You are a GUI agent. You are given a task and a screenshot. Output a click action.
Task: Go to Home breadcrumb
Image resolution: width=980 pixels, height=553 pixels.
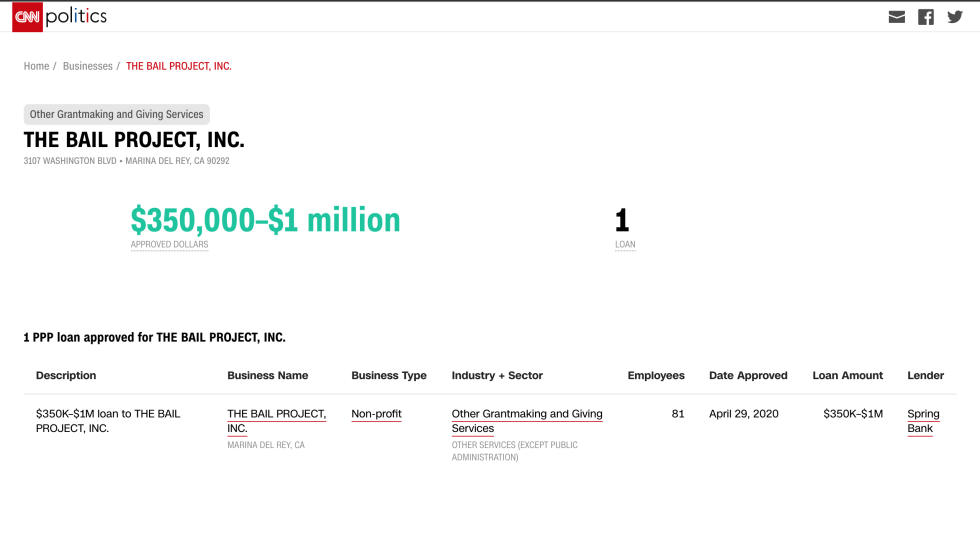(x=36, y=66)
